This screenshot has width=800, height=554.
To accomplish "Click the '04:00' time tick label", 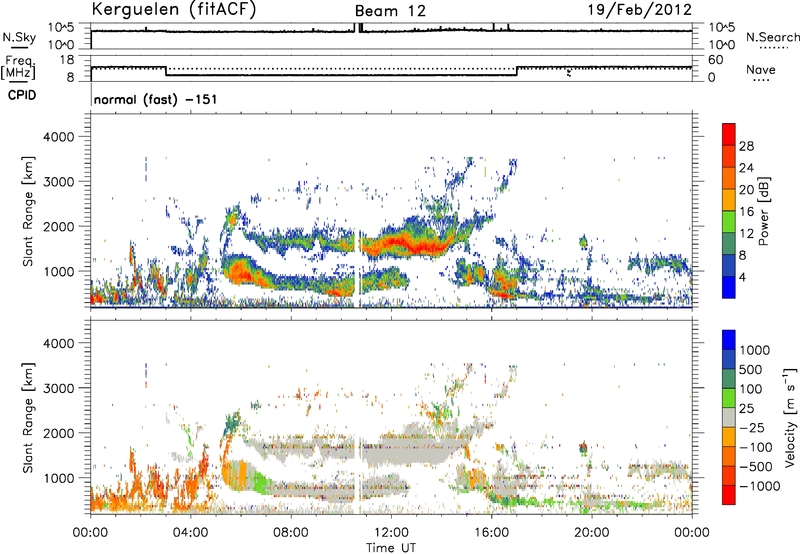I will (190, 533).
